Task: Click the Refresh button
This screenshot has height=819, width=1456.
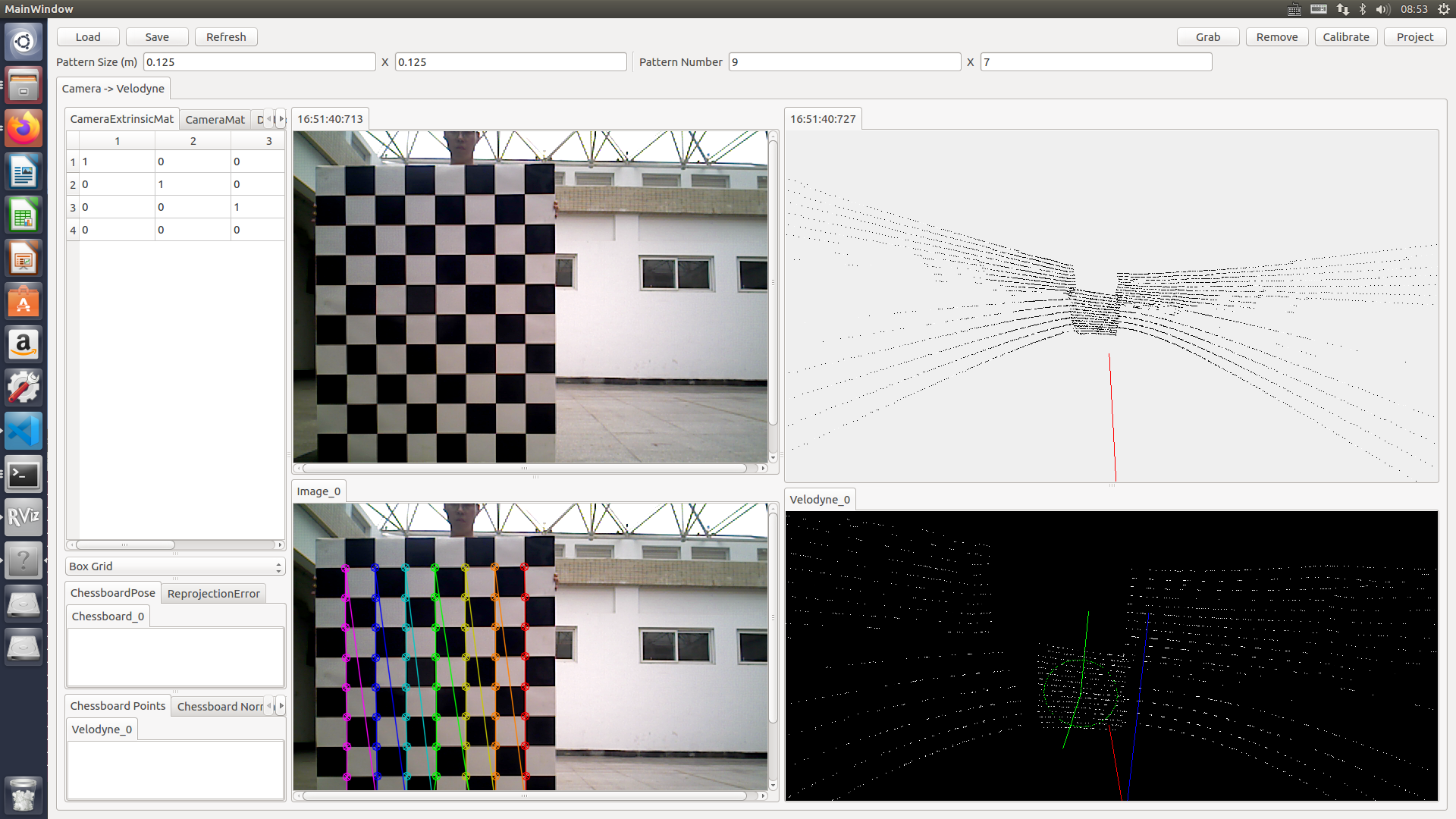Action: (x=226, y=37)
